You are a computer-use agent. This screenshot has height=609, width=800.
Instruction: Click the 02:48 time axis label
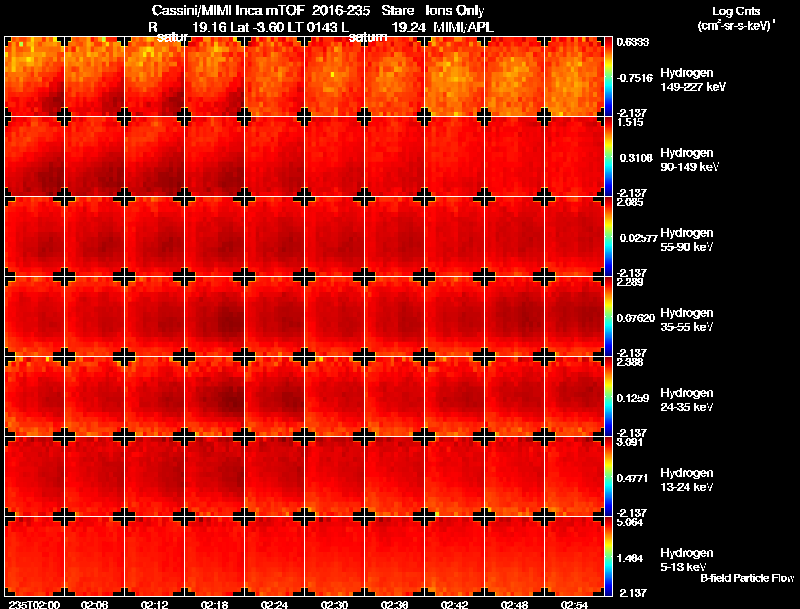514,604
